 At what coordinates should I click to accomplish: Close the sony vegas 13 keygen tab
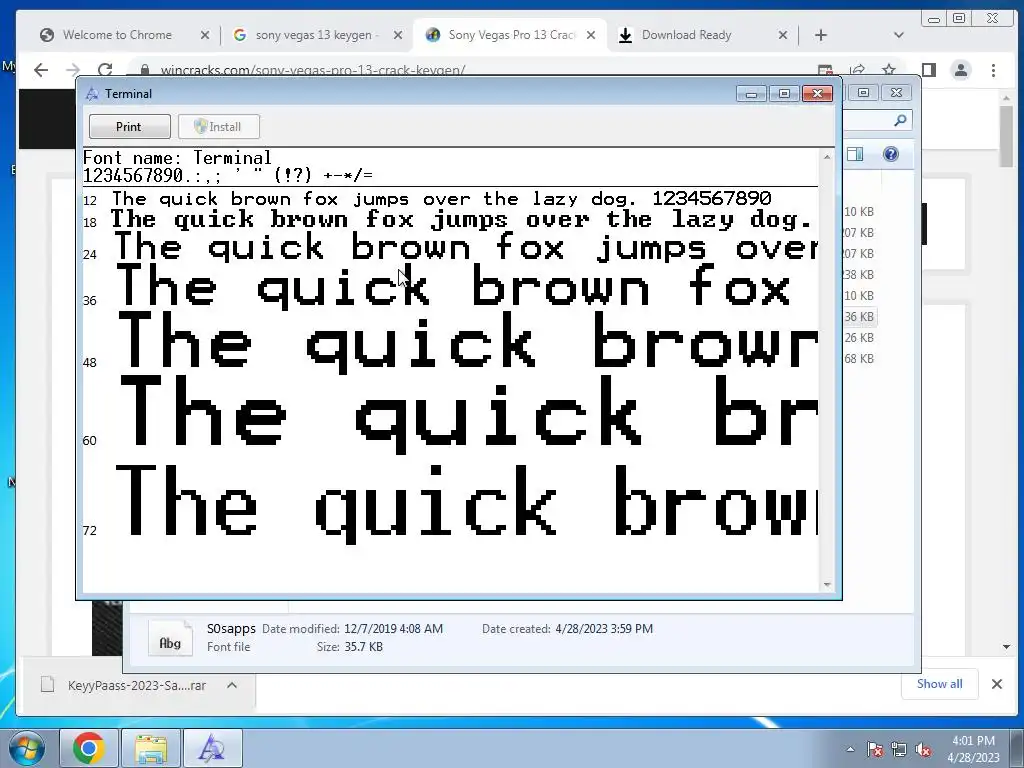(398, 35)
